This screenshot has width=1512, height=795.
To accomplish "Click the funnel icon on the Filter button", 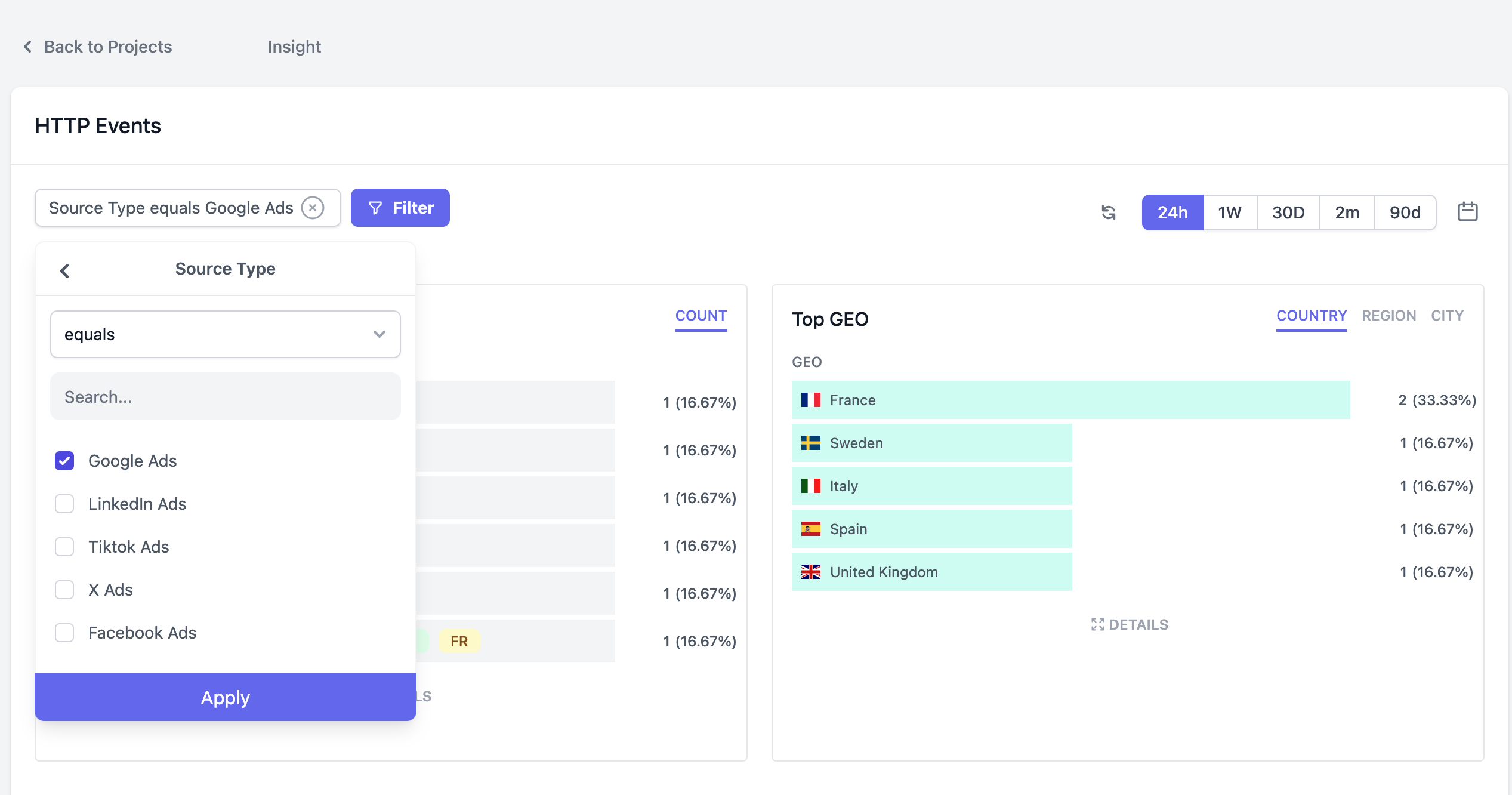I will click(375, 208).
